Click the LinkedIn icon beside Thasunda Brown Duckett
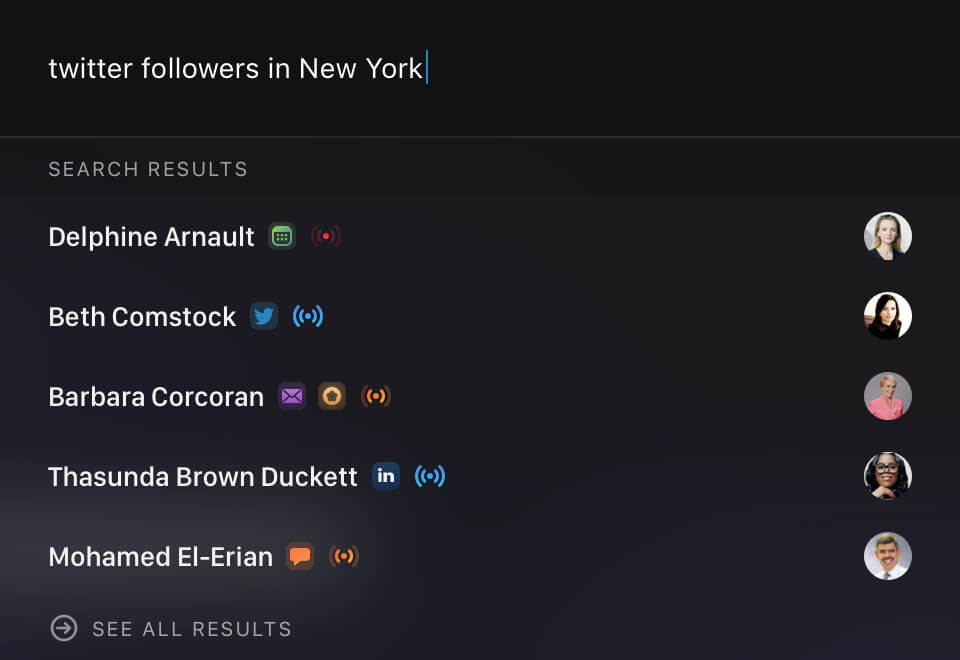The width and height of the screenshot is (960, 660). click(x=386, y=476)
